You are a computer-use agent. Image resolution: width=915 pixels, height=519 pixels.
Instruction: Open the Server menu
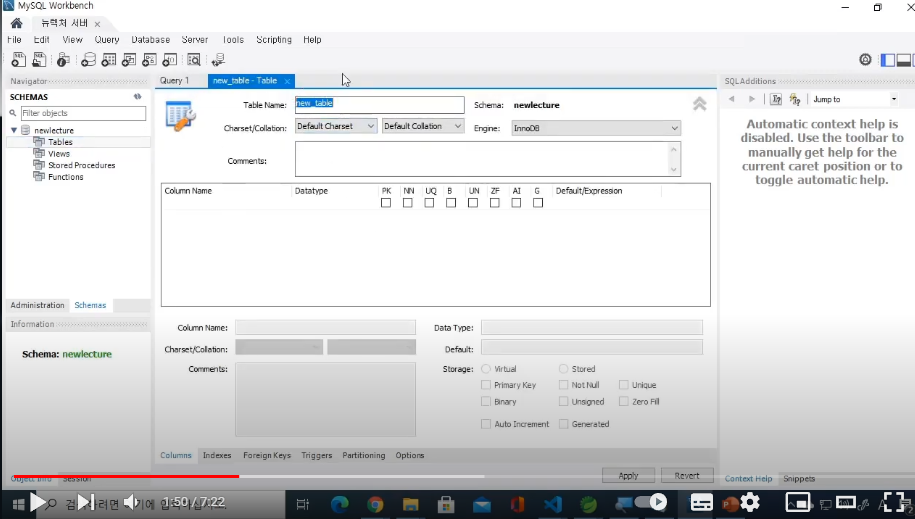(195, 40)
